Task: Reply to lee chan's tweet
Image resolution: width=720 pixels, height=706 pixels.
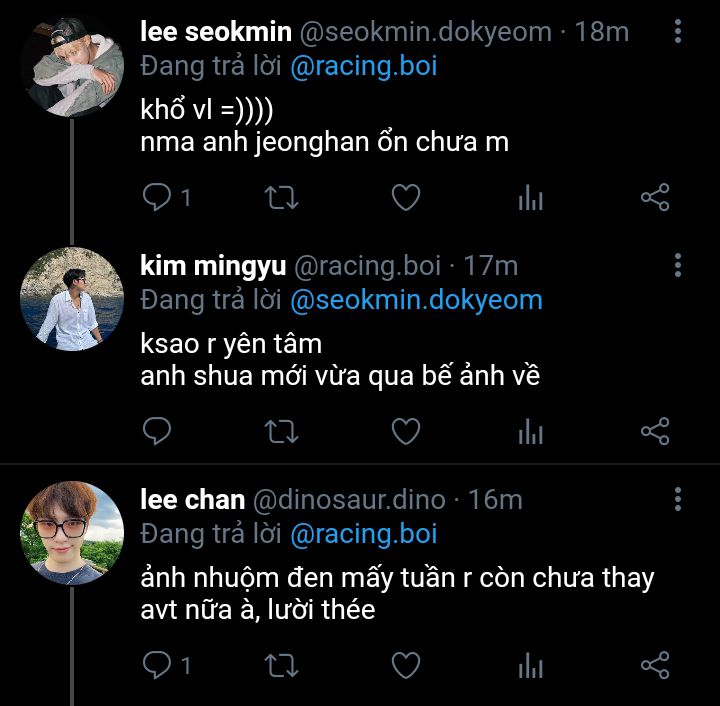Action: click(158, 664)
